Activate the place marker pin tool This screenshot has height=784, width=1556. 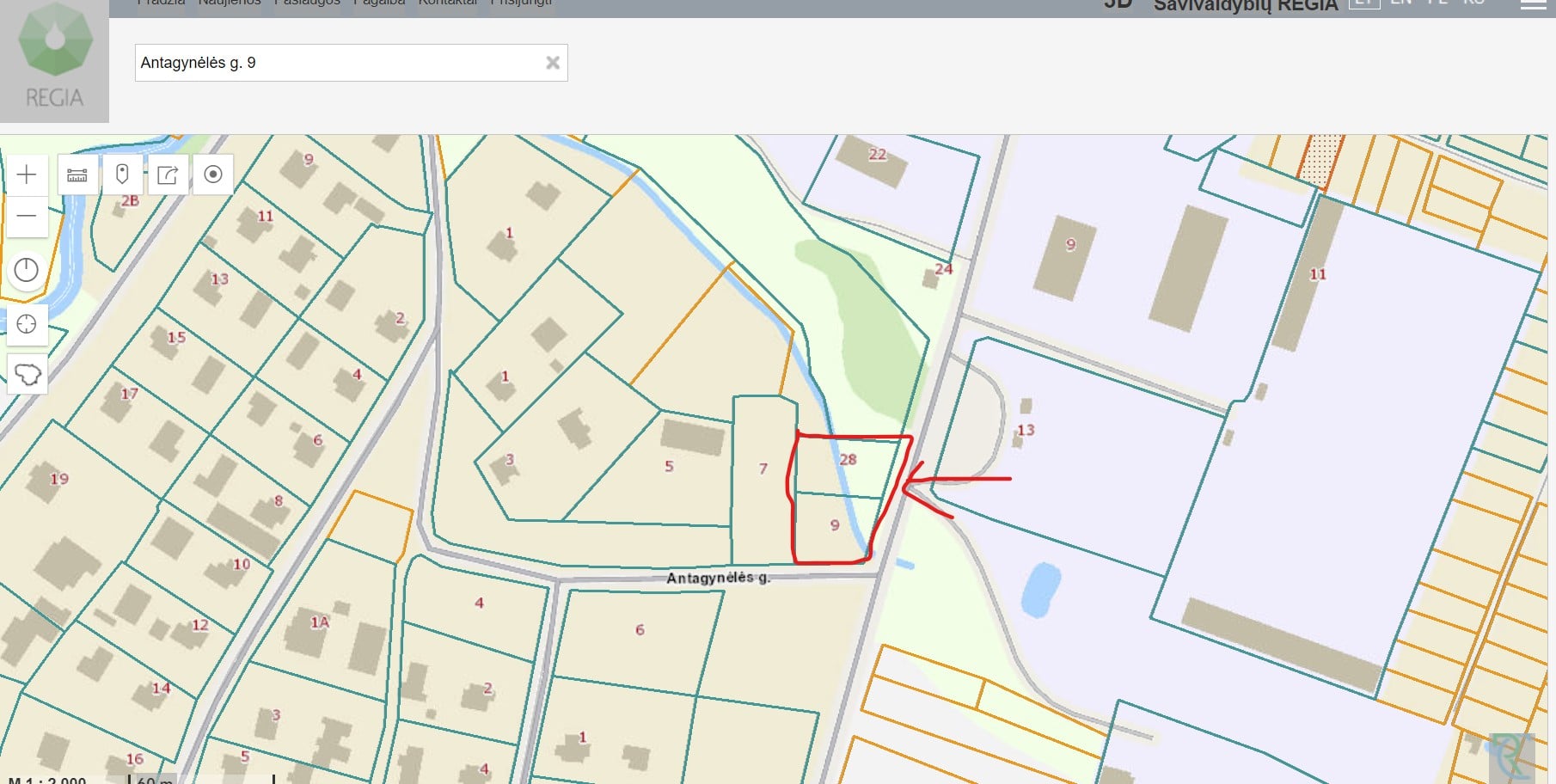[122, 175]
